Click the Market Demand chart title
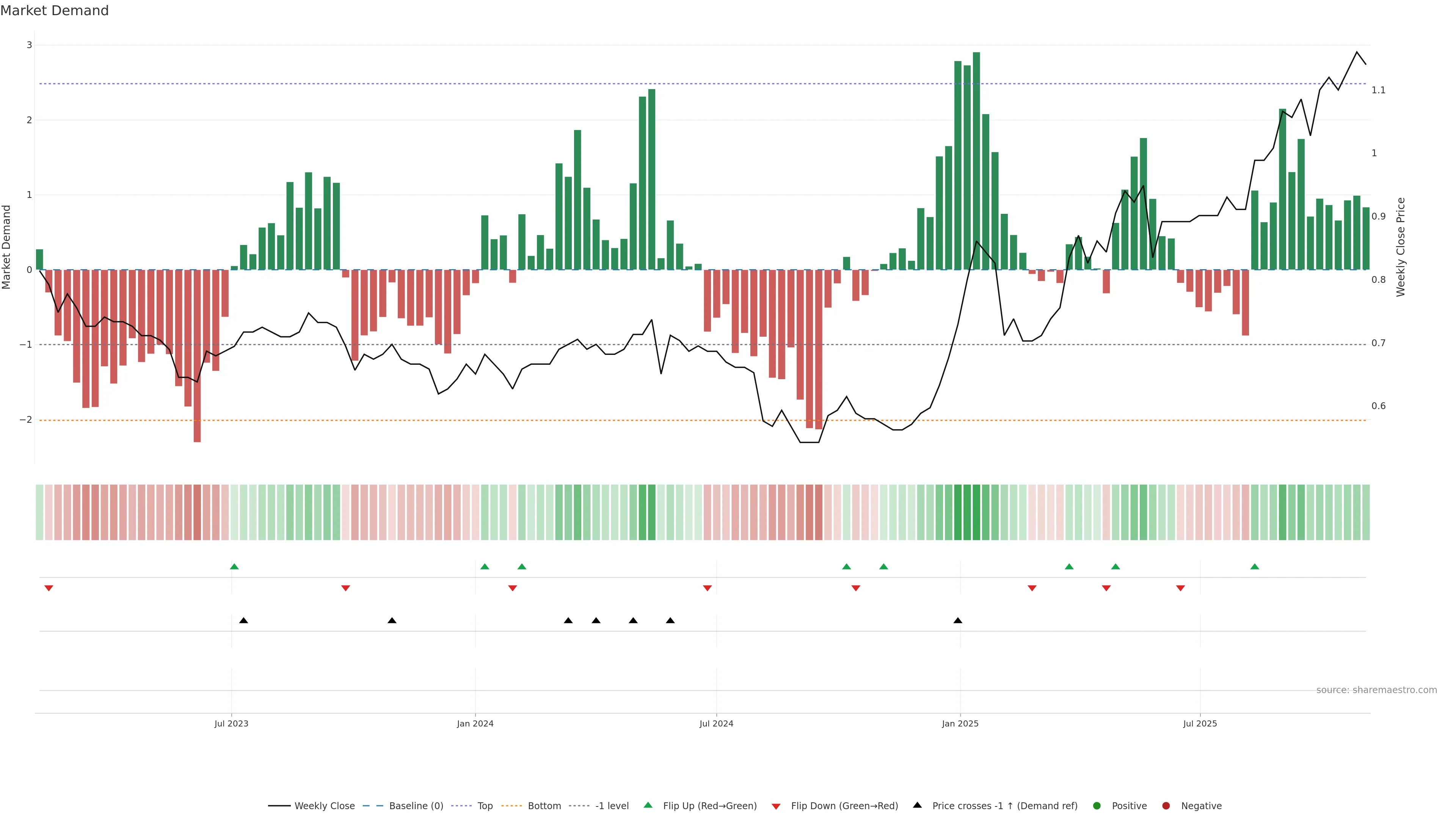The image size is (1456, 819). click(54, 11)
